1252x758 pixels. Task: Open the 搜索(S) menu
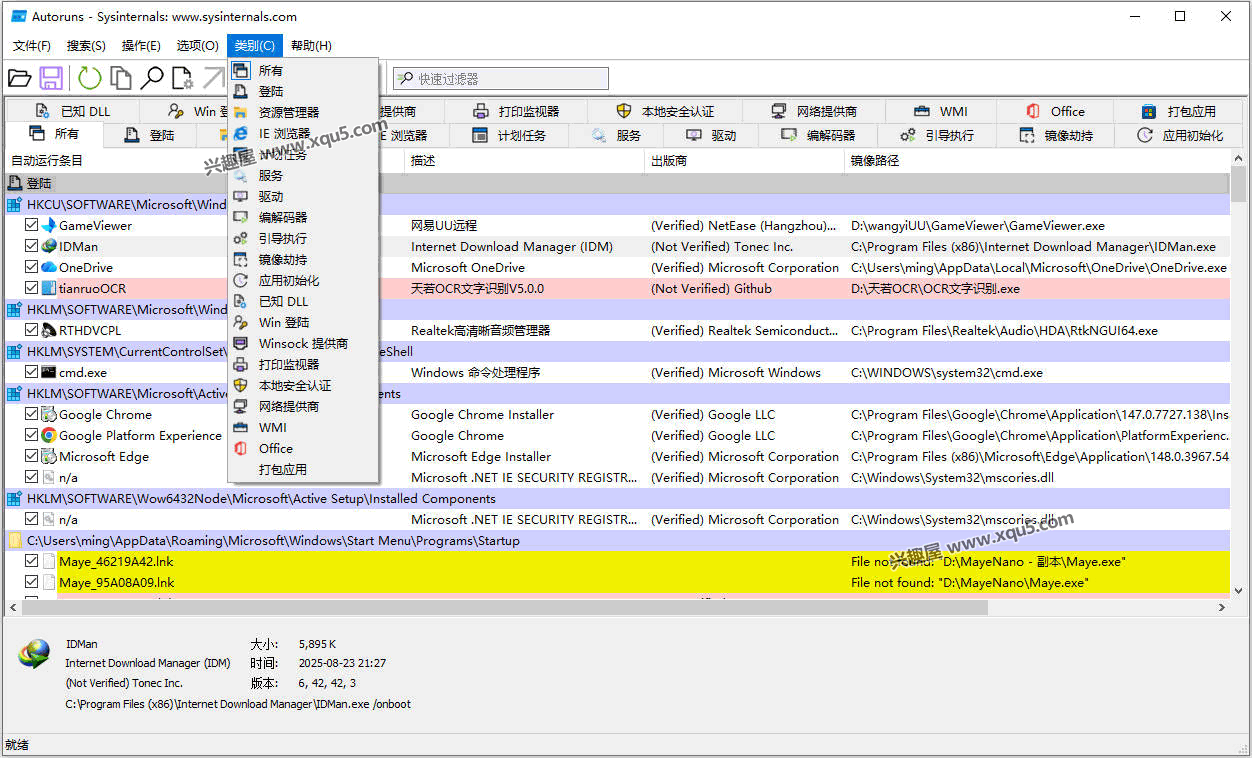point(86,46)
